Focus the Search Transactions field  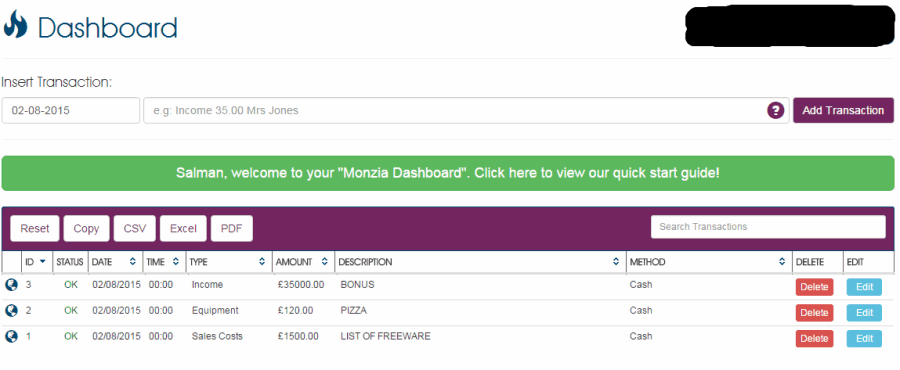click(x=768, y=227)
